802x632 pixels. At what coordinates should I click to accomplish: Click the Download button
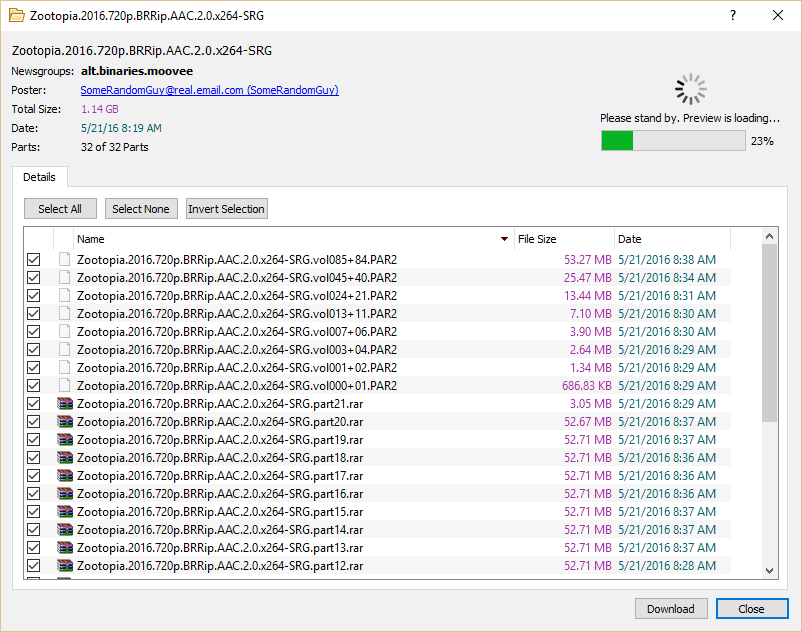point(671,608)
